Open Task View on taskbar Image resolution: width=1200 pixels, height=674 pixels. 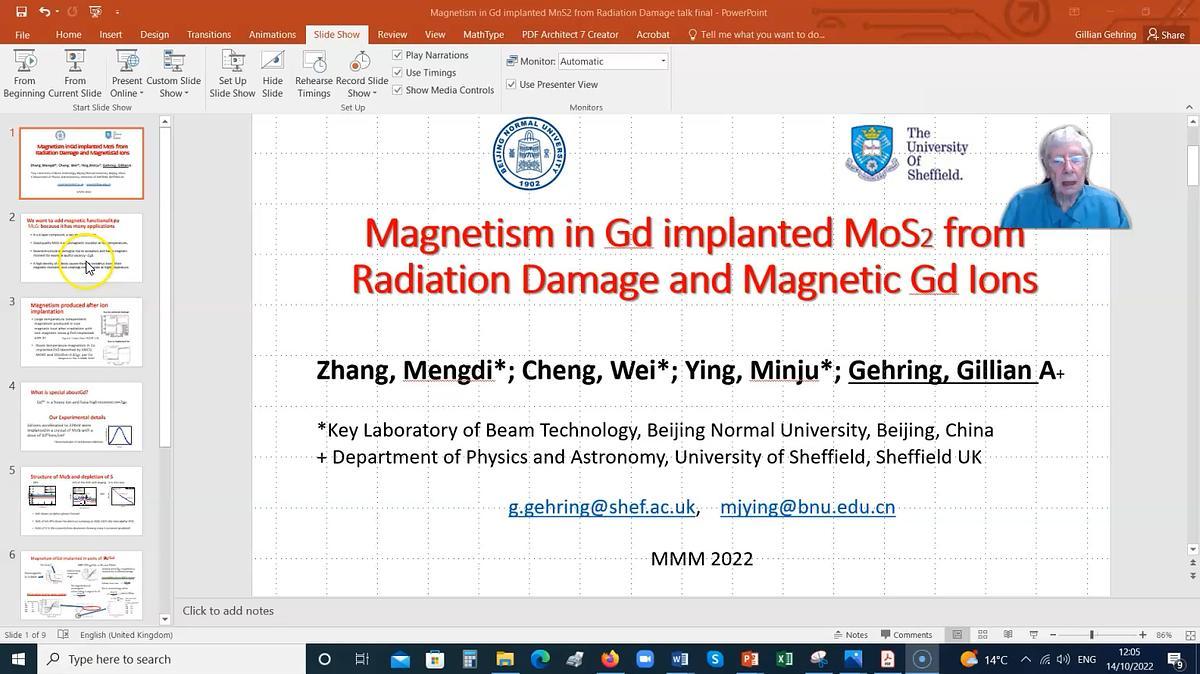click(x=362, y=659)
